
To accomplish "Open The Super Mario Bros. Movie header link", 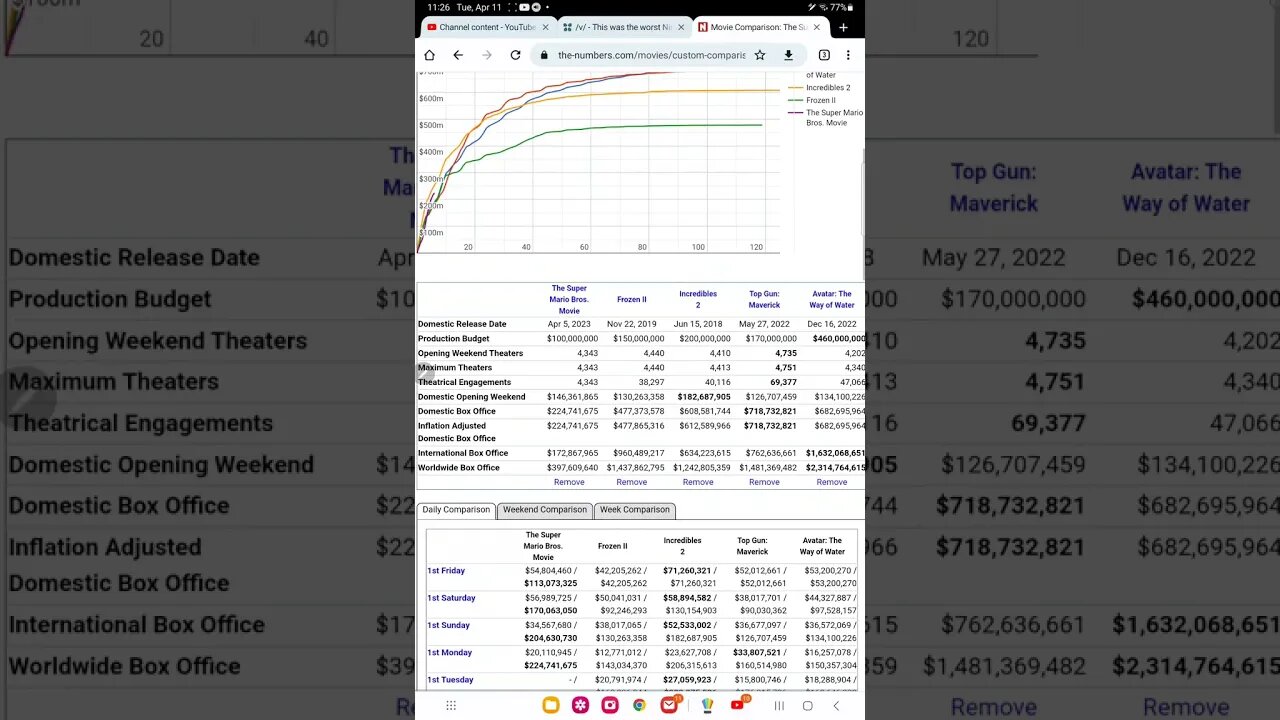I will [569, 299].
